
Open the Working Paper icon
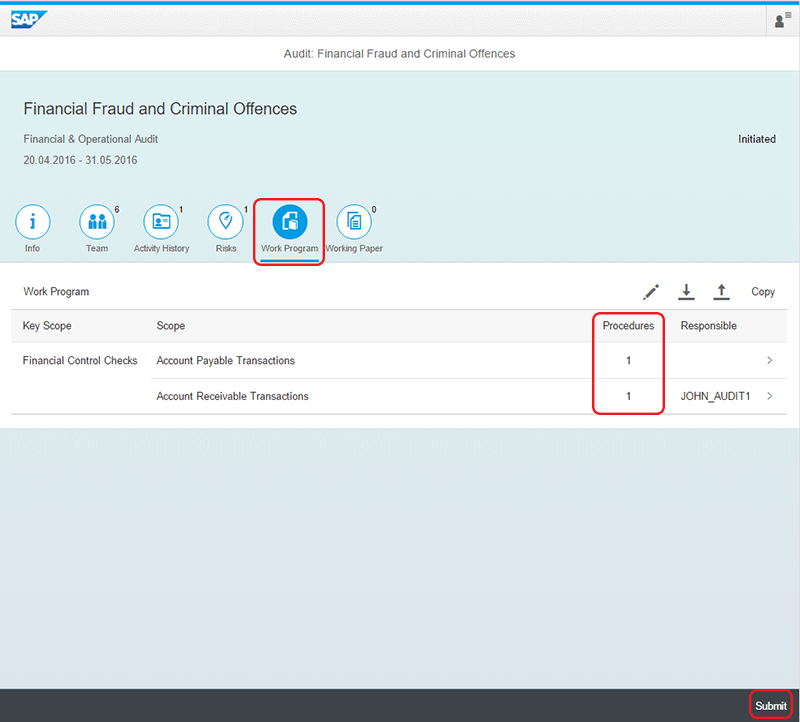tap(354, 222)
